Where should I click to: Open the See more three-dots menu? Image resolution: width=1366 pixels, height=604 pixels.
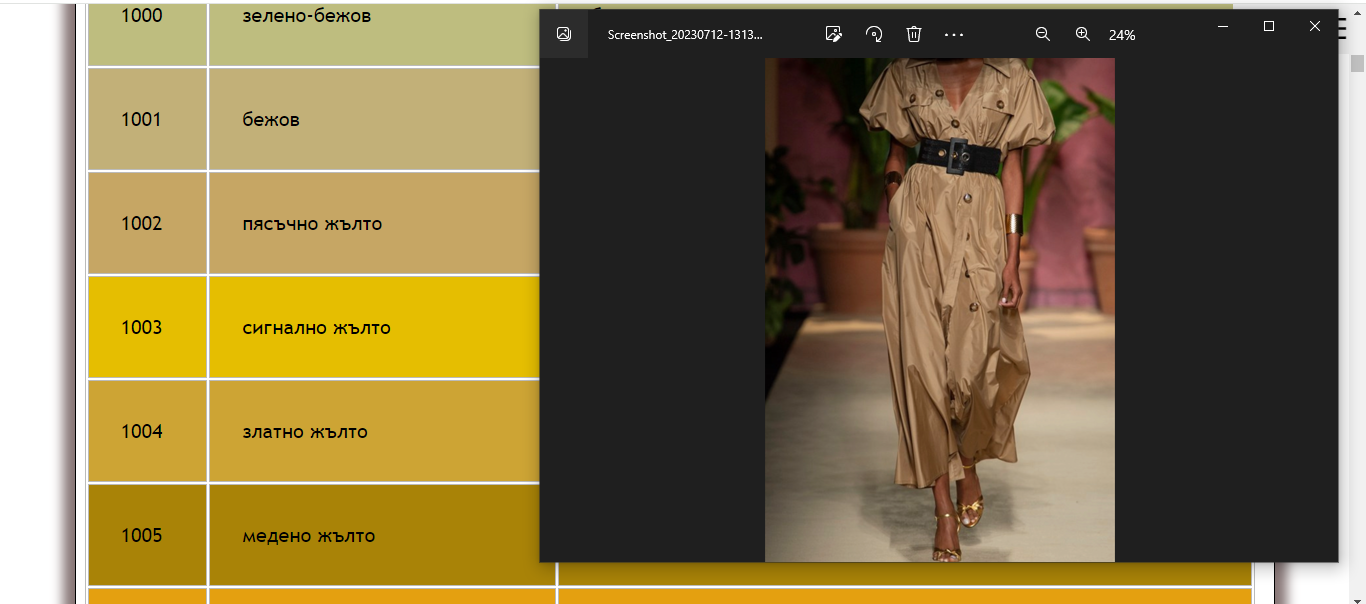pyautogui.click(x=954, y=34)
